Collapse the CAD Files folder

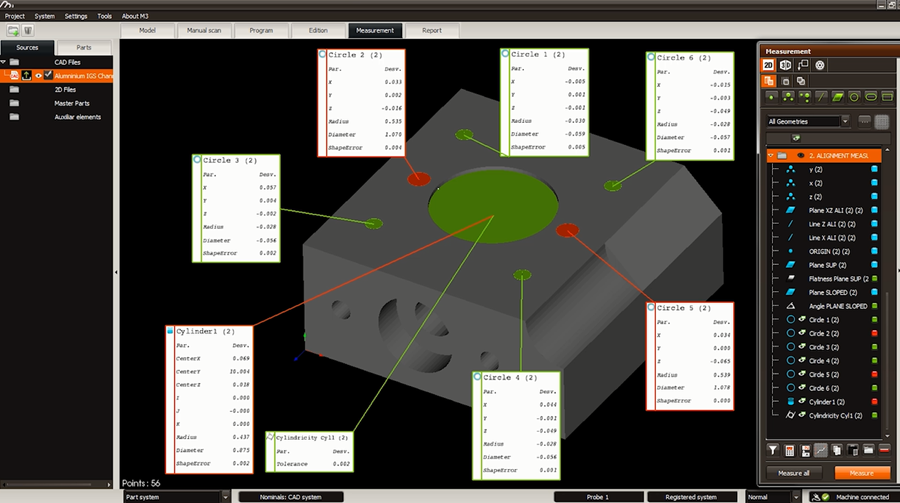click(5, 62)
